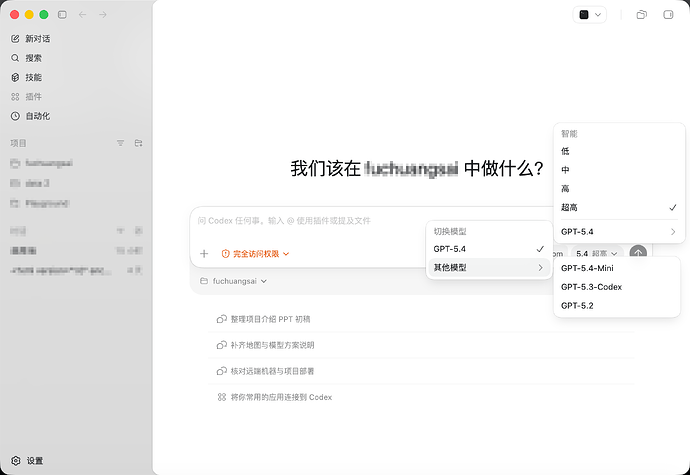
Task: Select 中 intelligence level
Action: (x=619, y=170)
